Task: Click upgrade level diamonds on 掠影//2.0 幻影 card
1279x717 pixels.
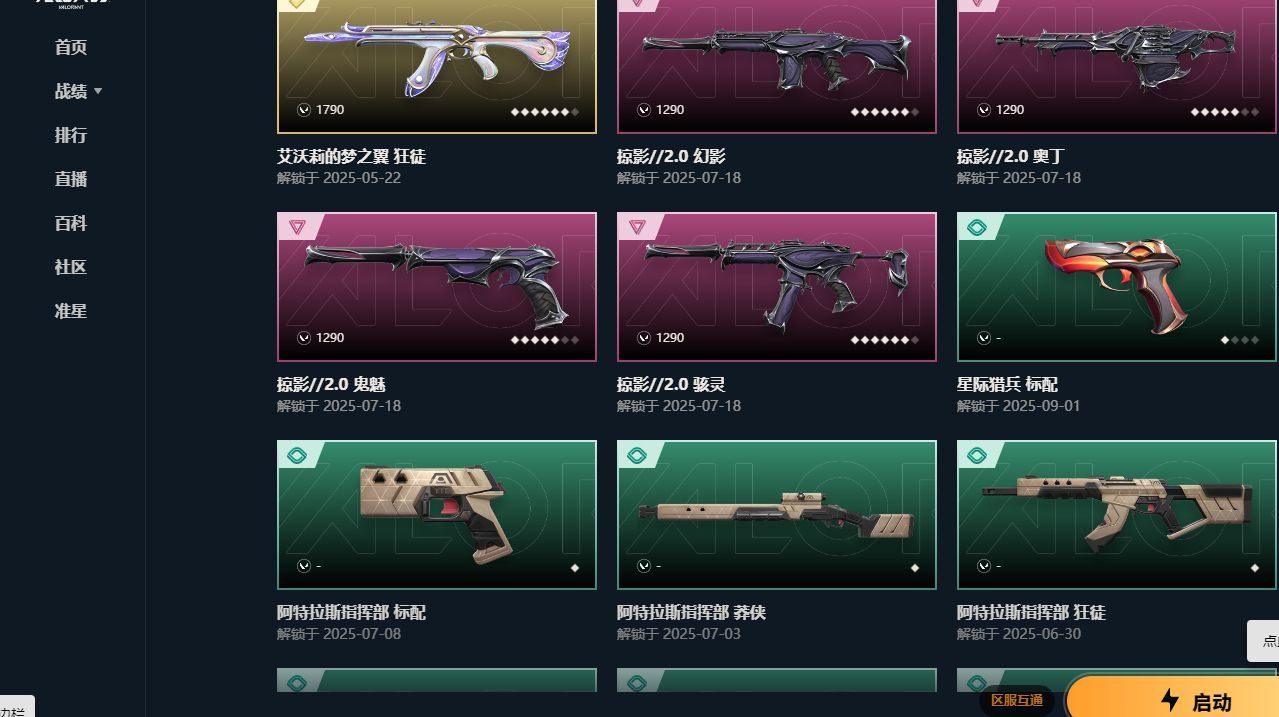Action: point(885,112)
